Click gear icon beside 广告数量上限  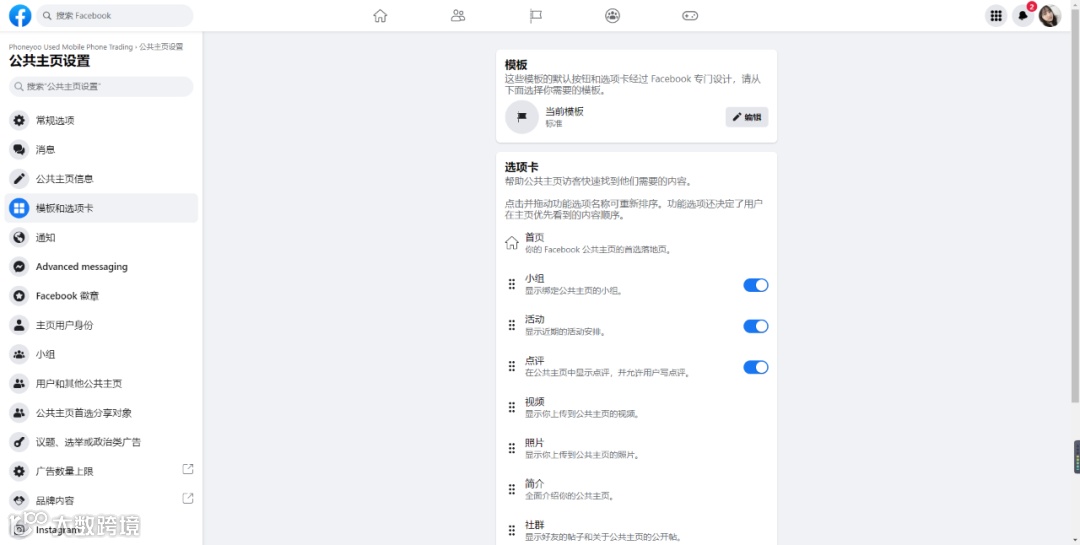pos(19,471)
